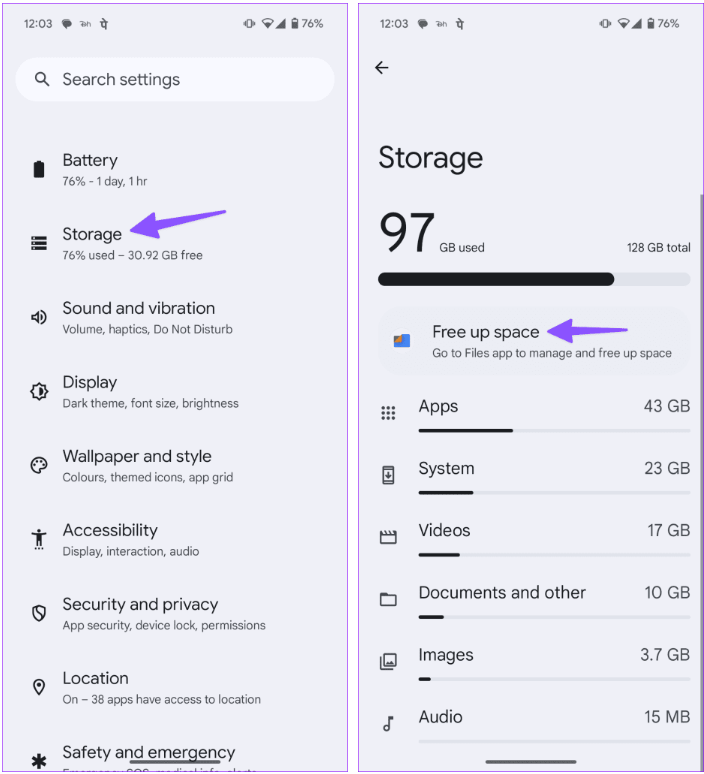Viewport: 704px width, 774px height.
Task: Tap Free up space button
Action: tap(534, 341)
